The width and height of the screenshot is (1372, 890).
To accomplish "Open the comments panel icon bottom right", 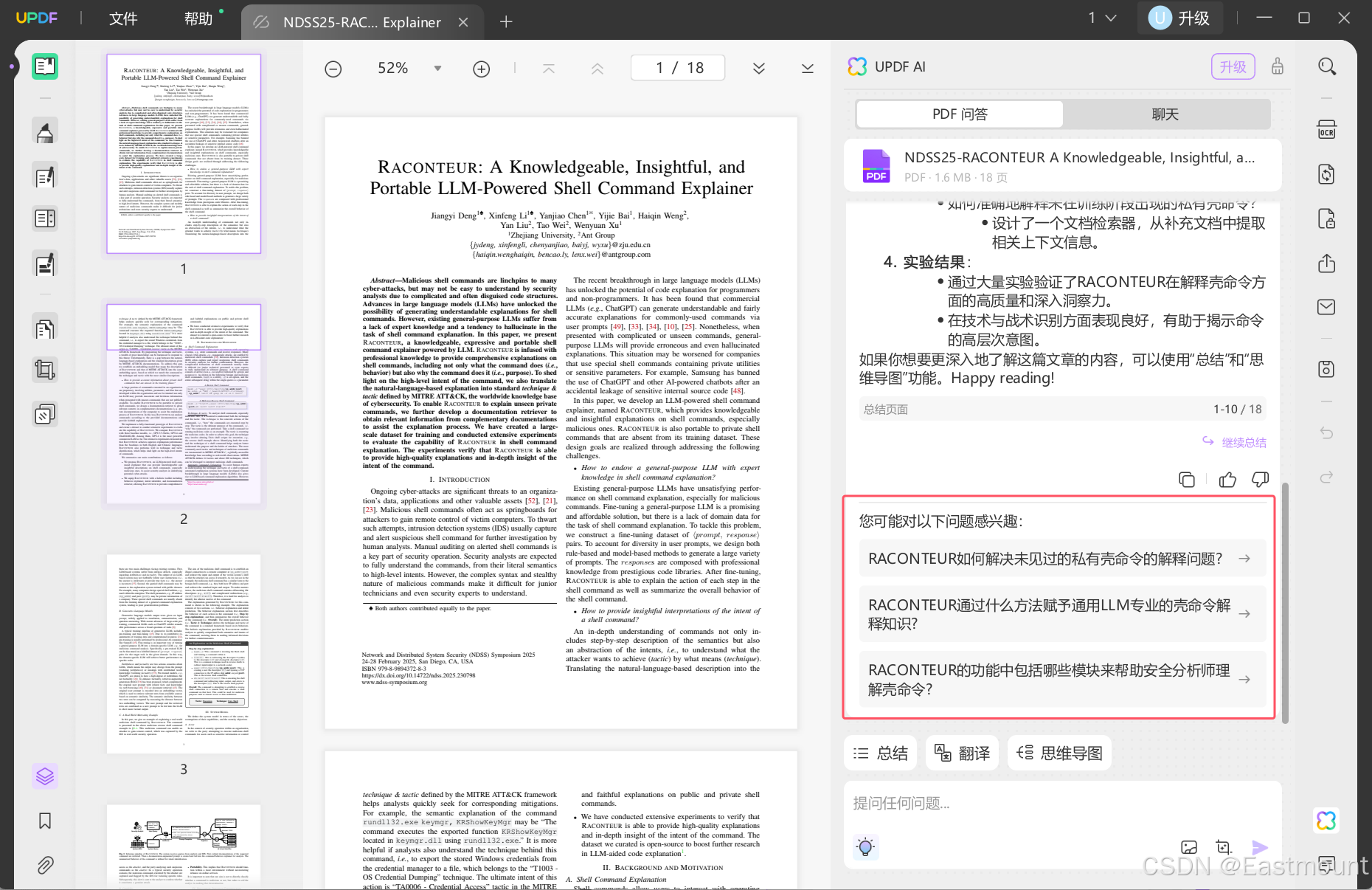I will point(1327,863).
